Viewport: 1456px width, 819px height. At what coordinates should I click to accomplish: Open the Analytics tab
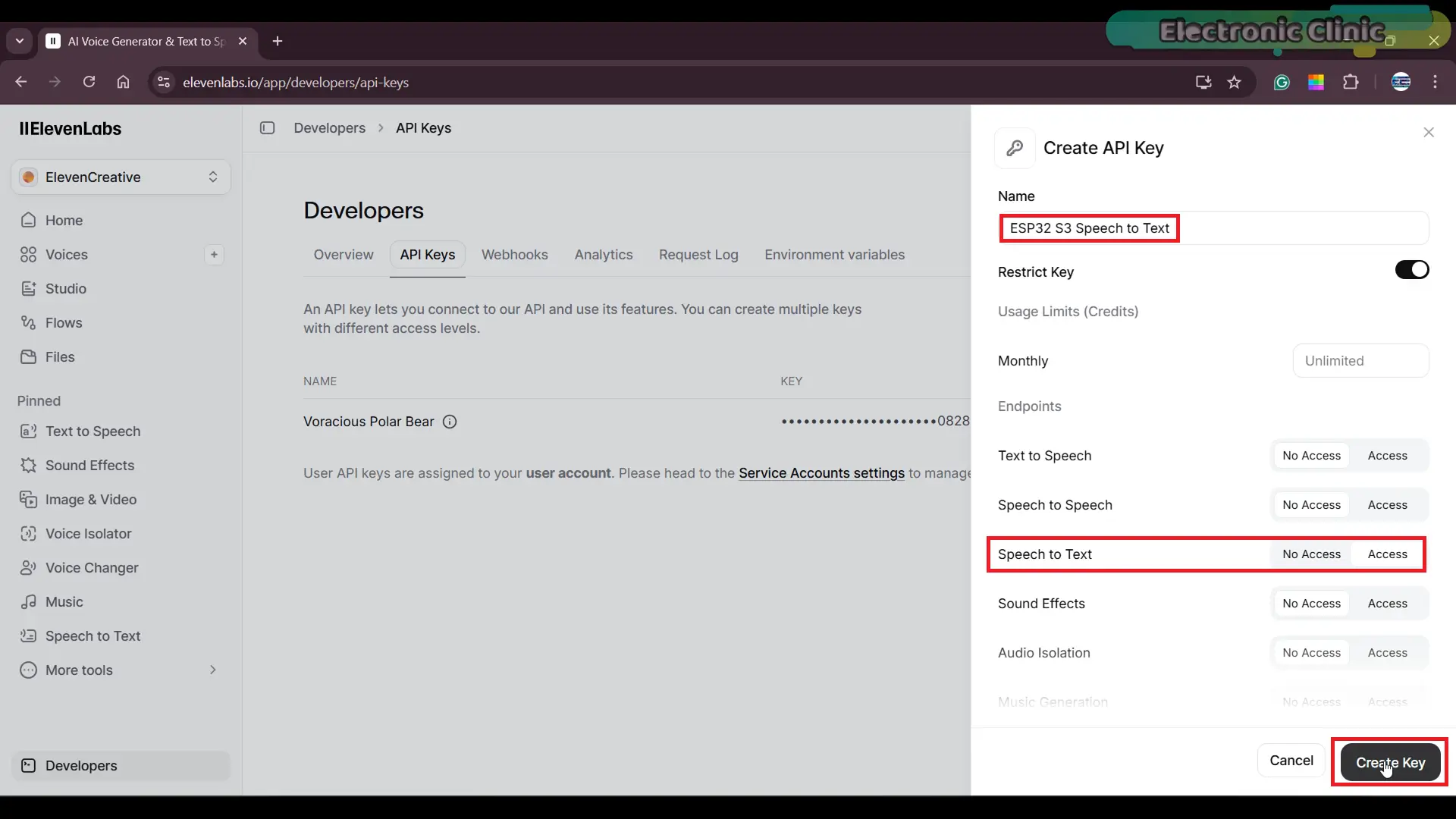click(x=604, y=255)
